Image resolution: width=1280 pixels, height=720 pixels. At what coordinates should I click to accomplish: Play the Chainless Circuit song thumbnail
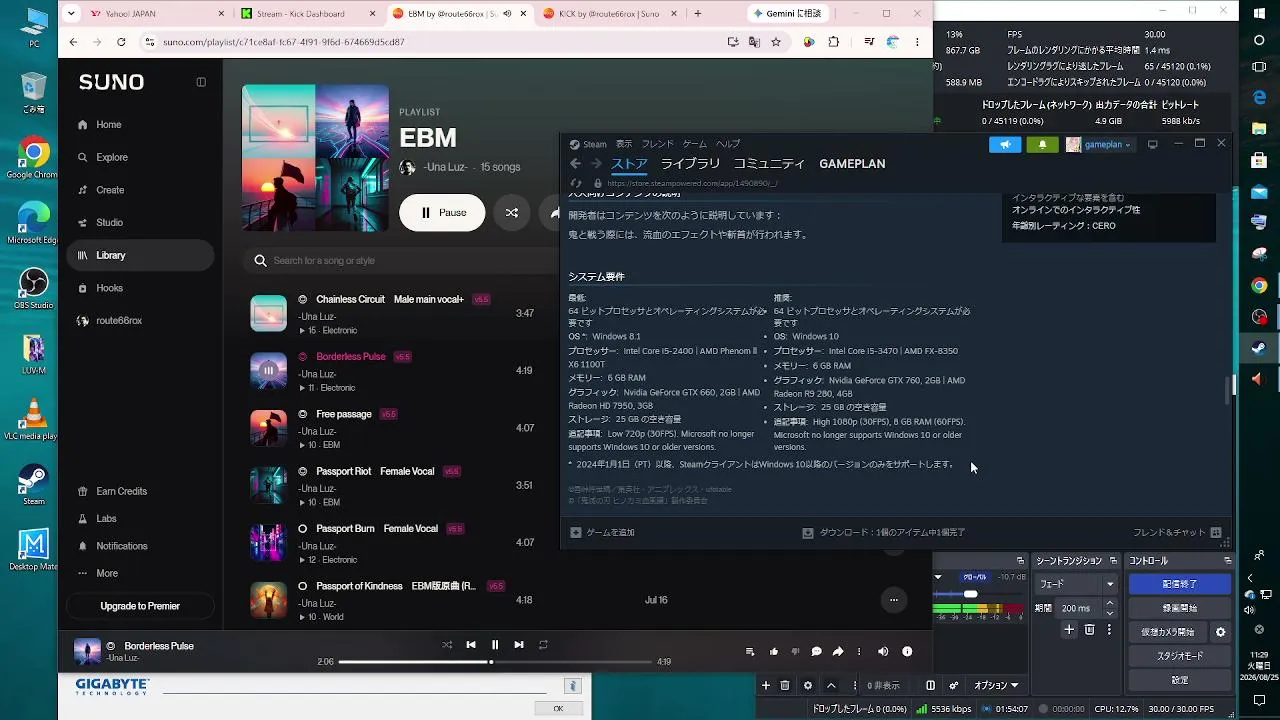(268, 313)
